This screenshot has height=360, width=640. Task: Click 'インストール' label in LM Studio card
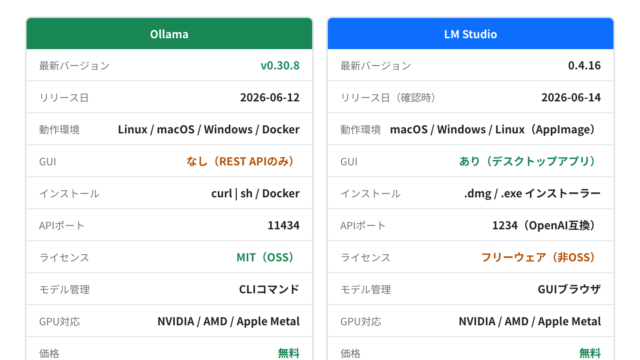[x=370, y=193]
